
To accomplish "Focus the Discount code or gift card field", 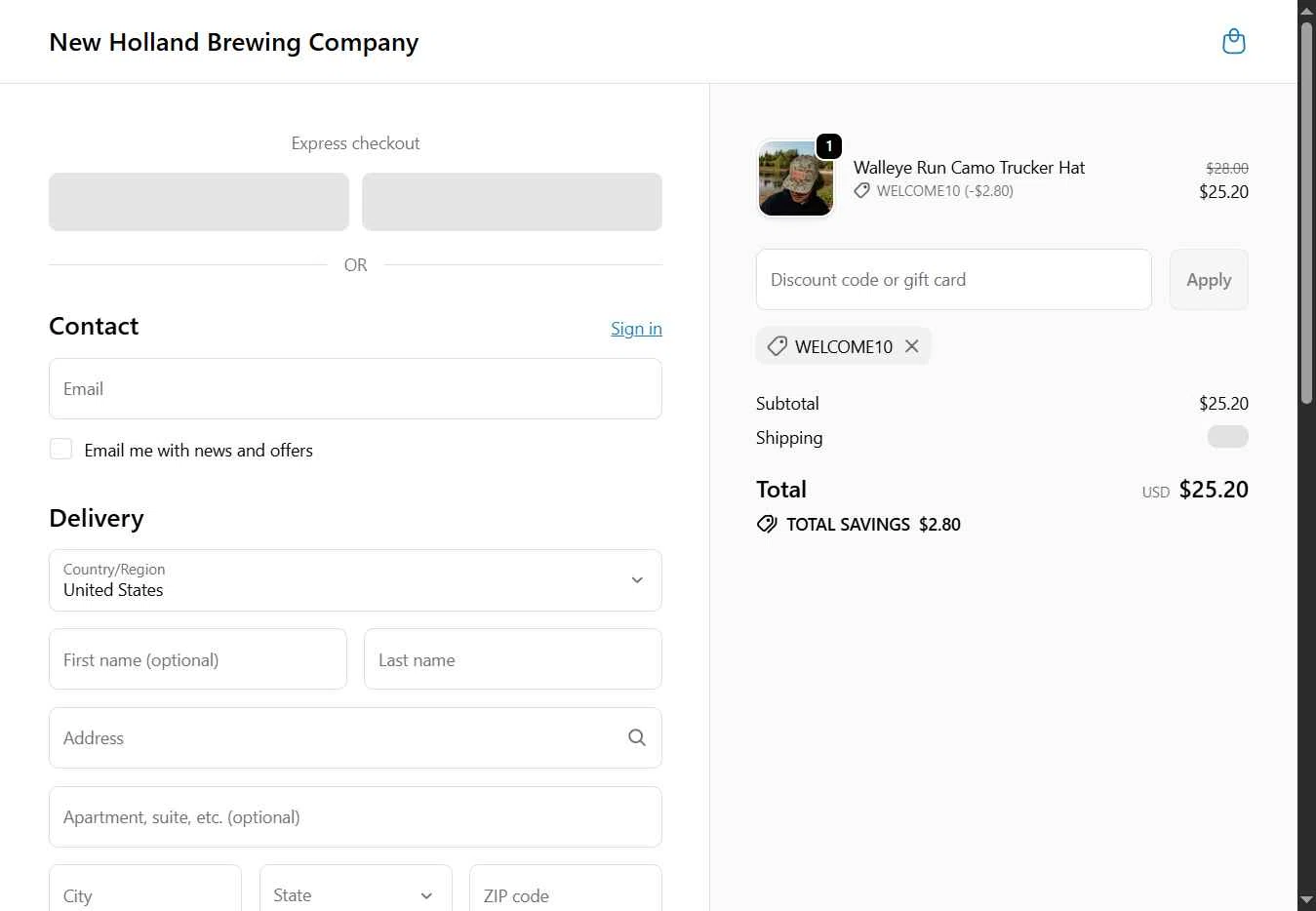I will (954, 280).
